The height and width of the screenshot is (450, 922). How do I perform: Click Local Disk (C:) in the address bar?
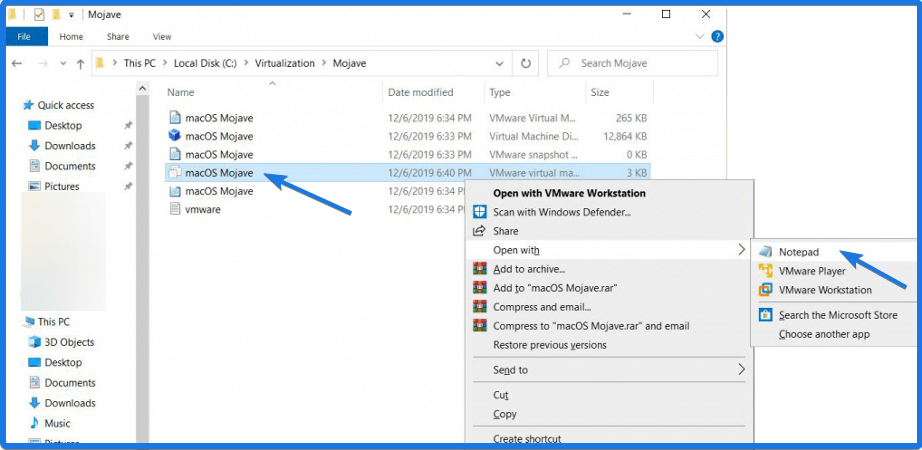click(x=205, y=64)
